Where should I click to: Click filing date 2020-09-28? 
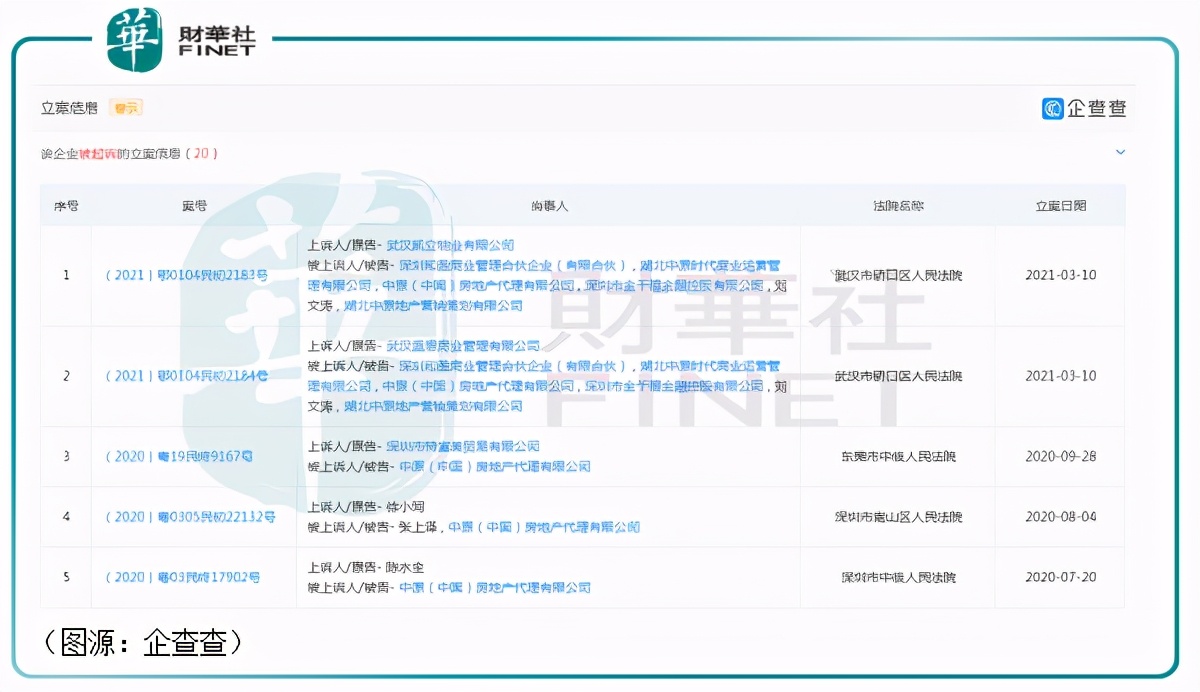point(1060,456)
